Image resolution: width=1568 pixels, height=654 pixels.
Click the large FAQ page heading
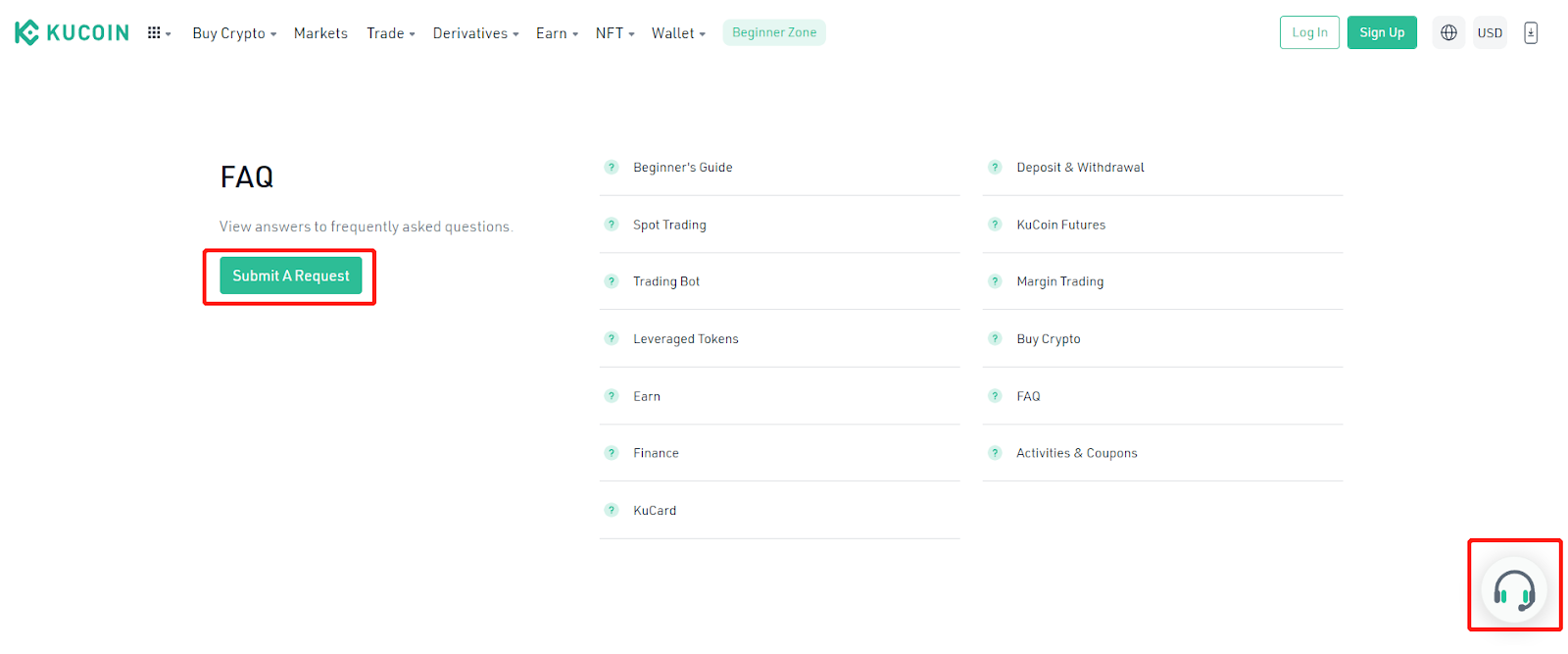click(x=247, y=177)
